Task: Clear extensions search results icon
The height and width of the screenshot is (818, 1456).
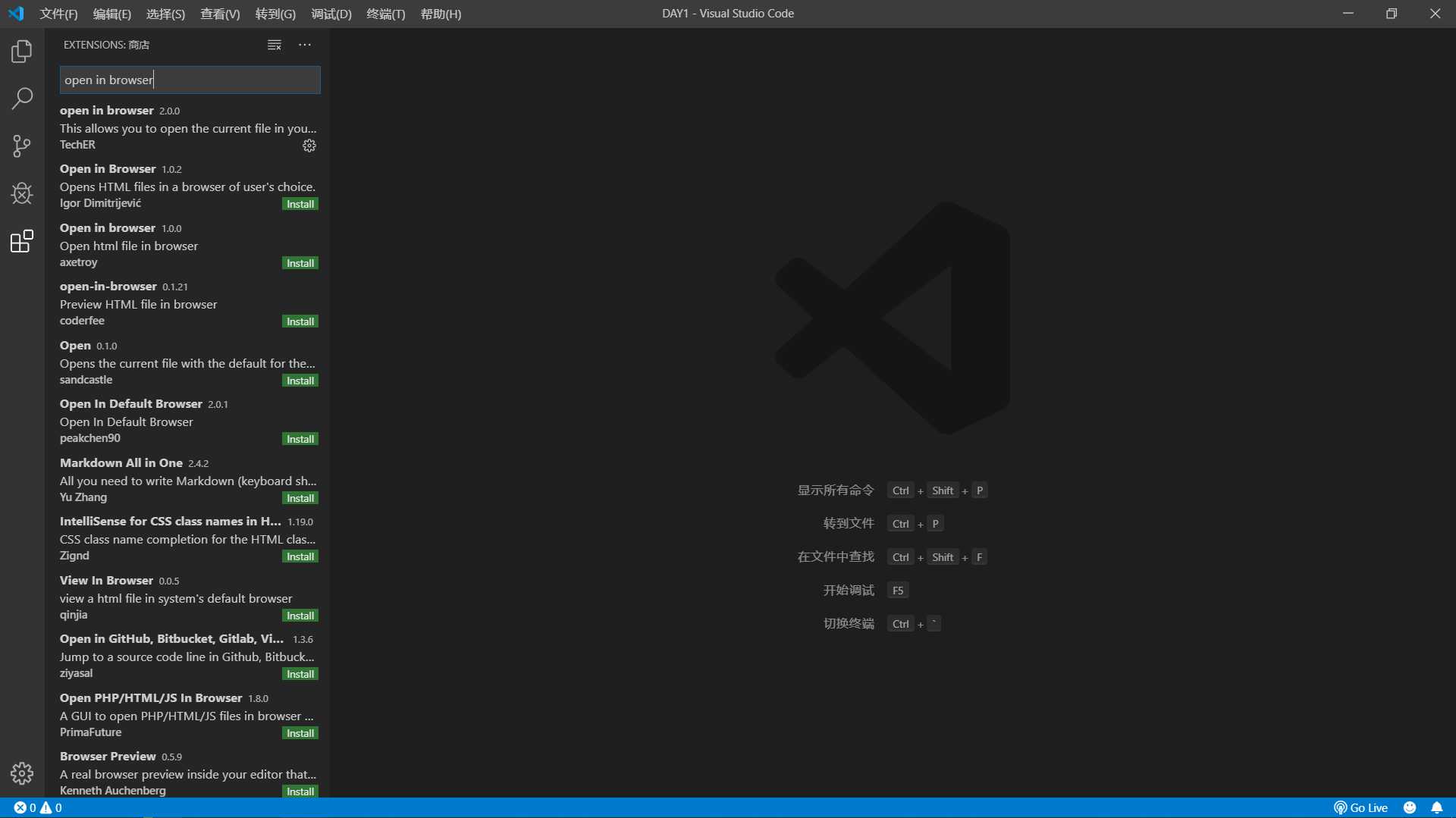Action: pyautogui.click(x=275, y=45)
